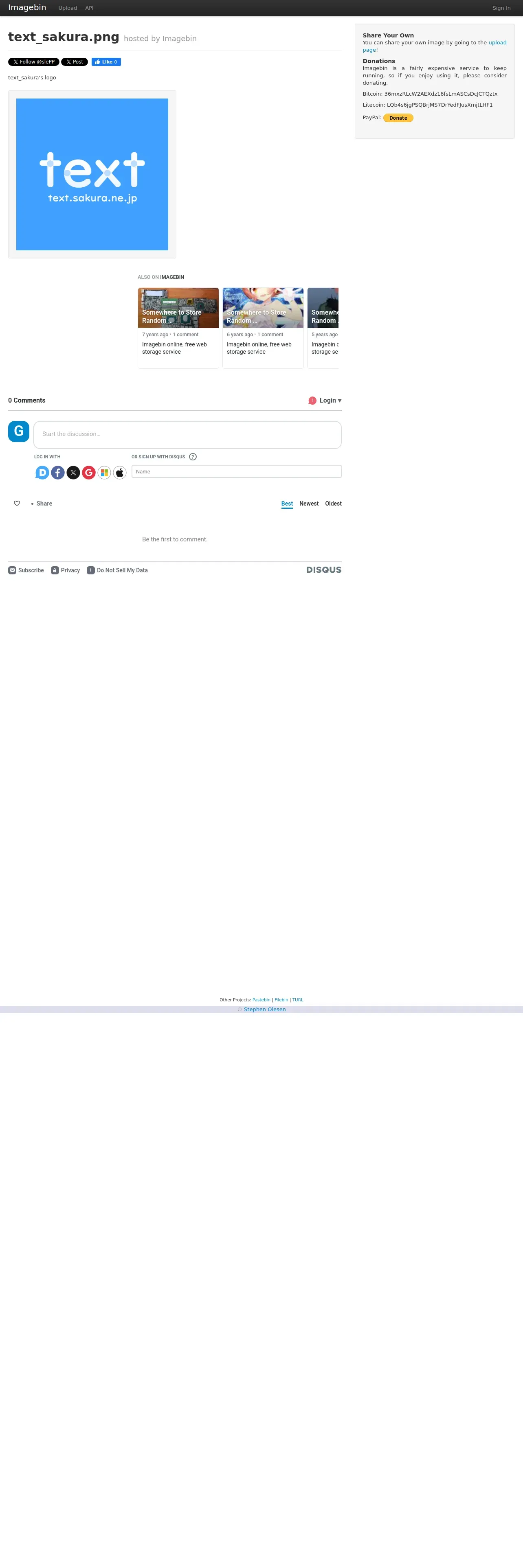
Task: Follow @slePP on X
Action: click(x=33, y=62)
